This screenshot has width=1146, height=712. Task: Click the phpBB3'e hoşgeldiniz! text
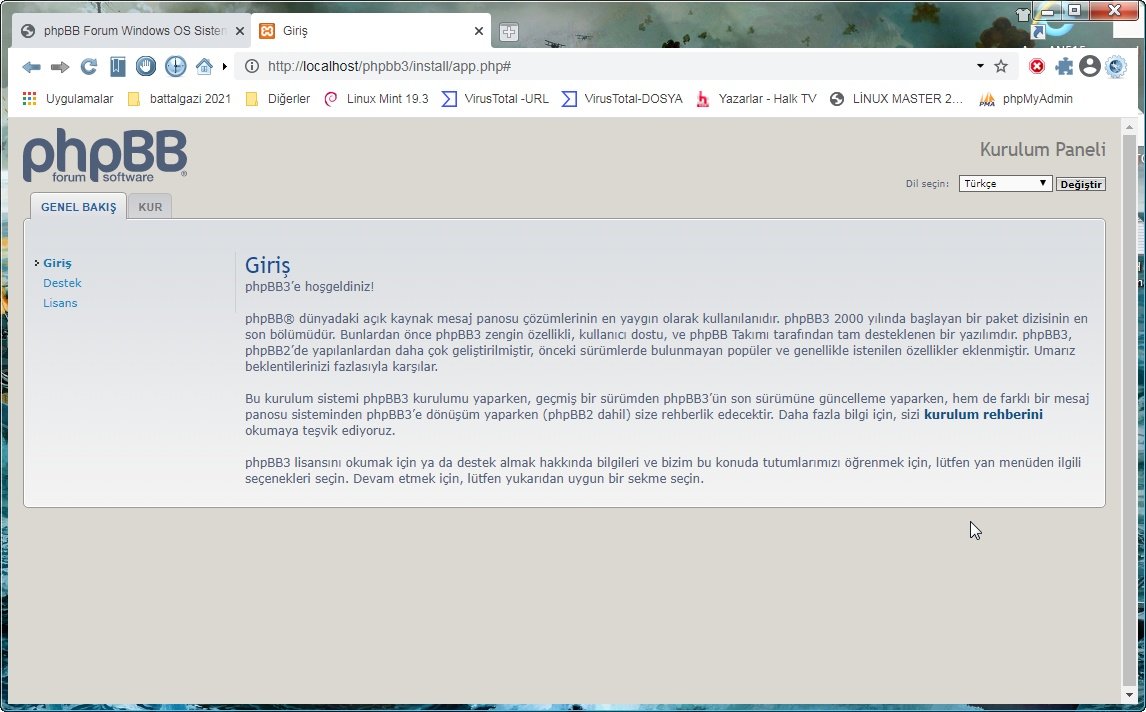click(x=309, y=287)
